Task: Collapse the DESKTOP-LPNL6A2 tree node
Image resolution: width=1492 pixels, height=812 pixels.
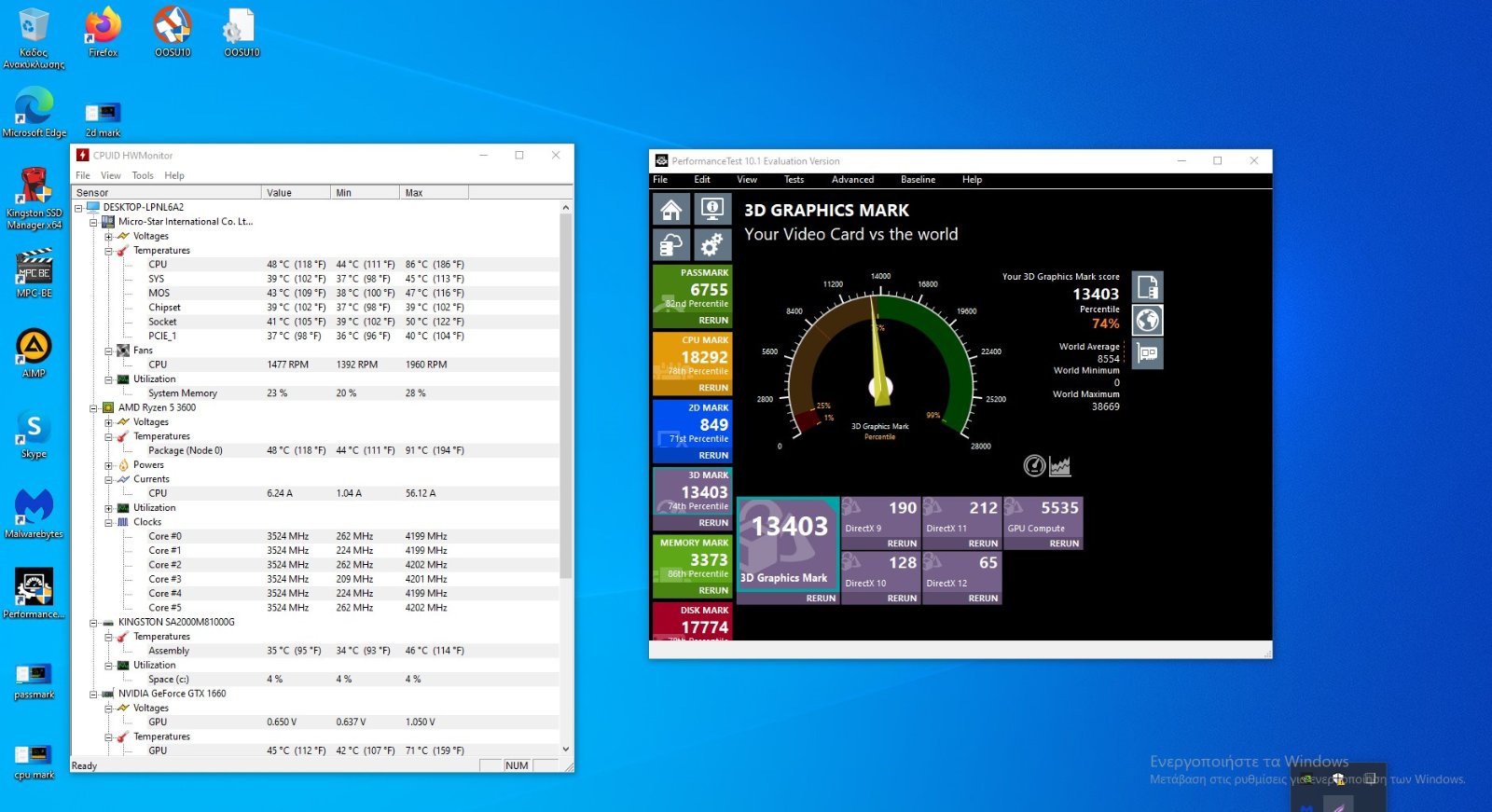Action: tap(78, 208)
